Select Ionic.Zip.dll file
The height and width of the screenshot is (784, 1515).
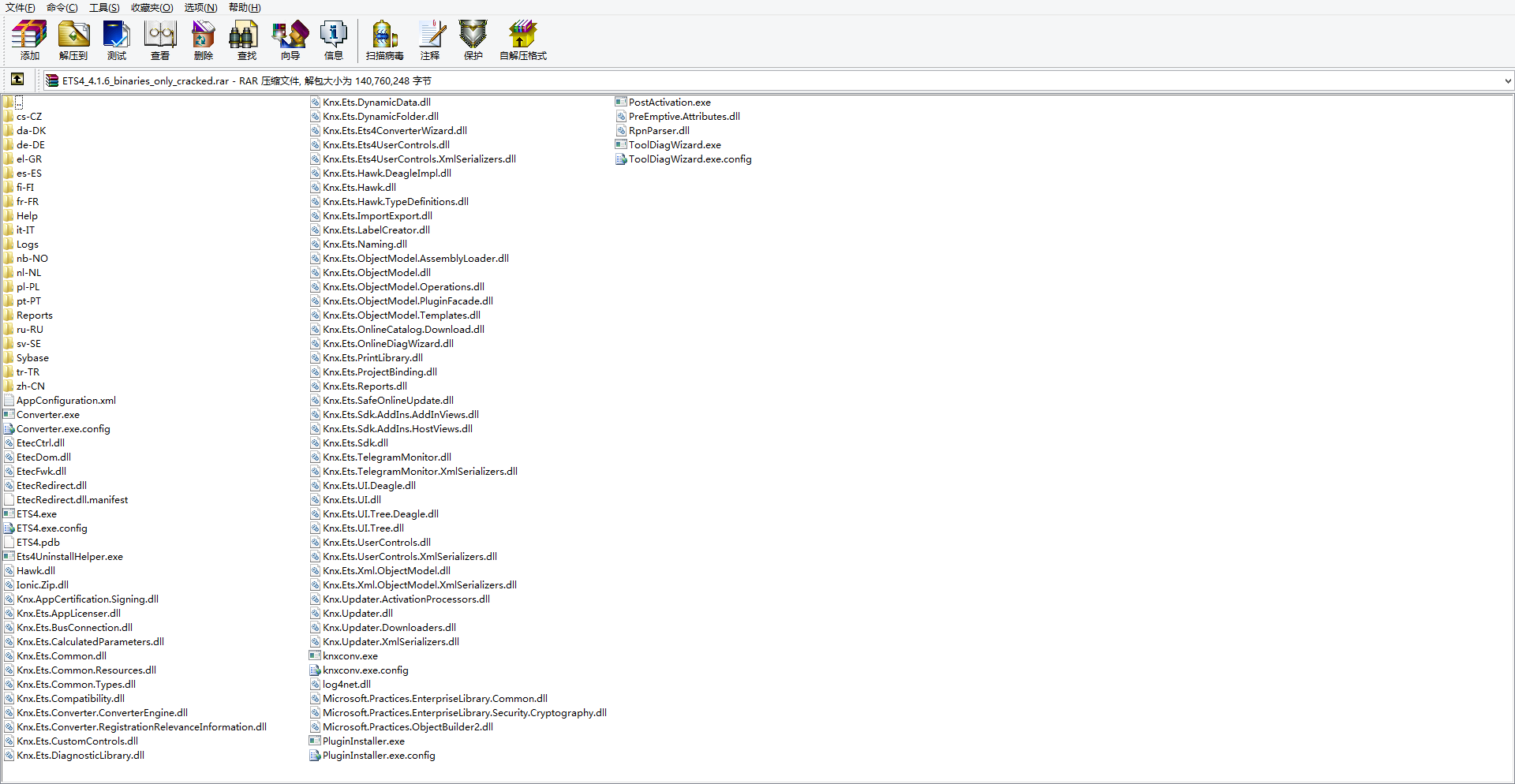click(36, 585)
